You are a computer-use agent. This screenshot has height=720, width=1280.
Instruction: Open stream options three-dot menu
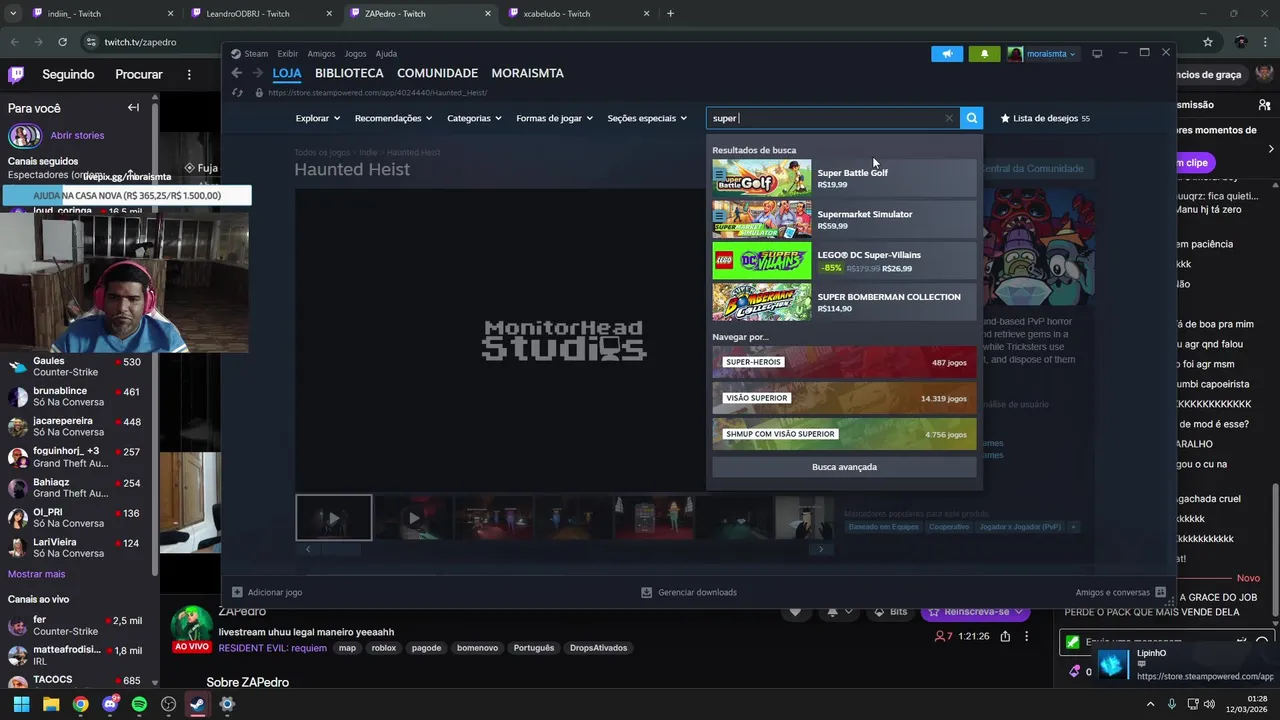click(1026, 636)
